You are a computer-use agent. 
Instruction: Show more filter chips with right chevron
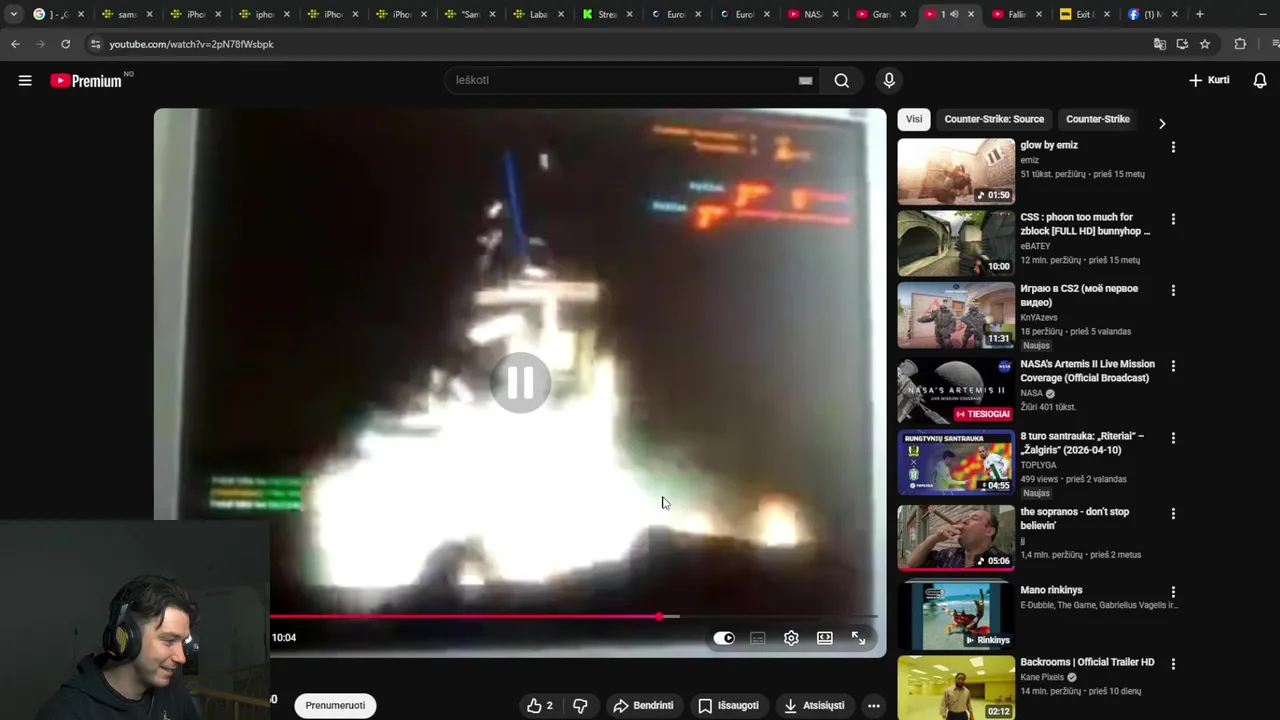[x=1161, y=123]
